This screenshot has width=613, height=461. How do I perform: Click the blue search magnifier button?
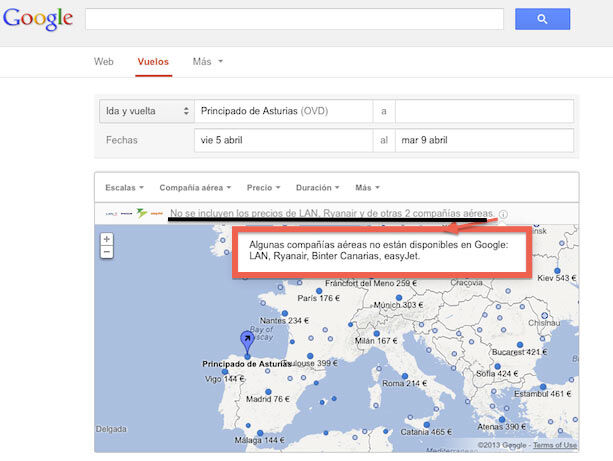(542, 19)
